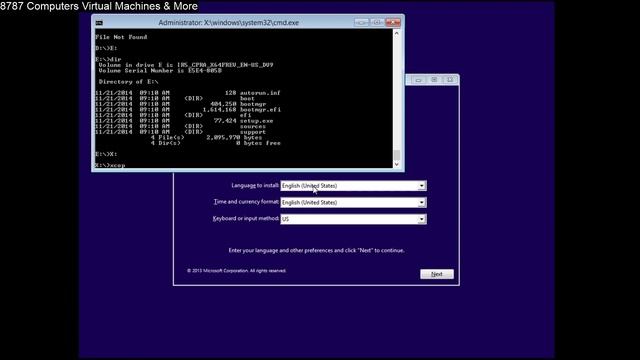Open Keyboard or input method dropdown
The width and height of the screenshot is (640, 360).
(x=353, y=219)
